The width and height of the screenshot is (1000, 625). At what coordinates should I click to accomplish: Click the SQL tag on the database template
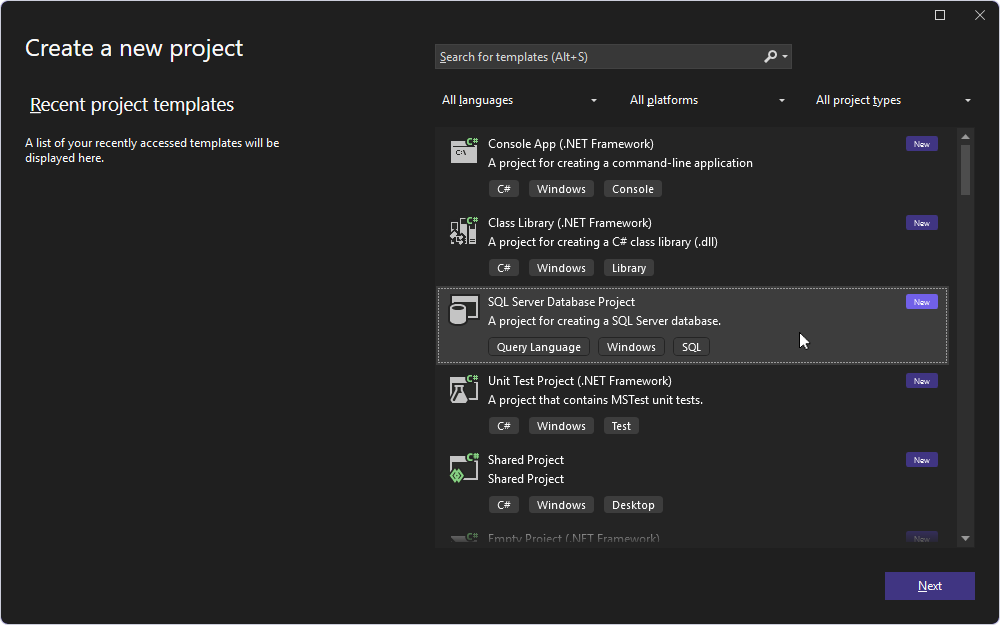click(691, 346)
